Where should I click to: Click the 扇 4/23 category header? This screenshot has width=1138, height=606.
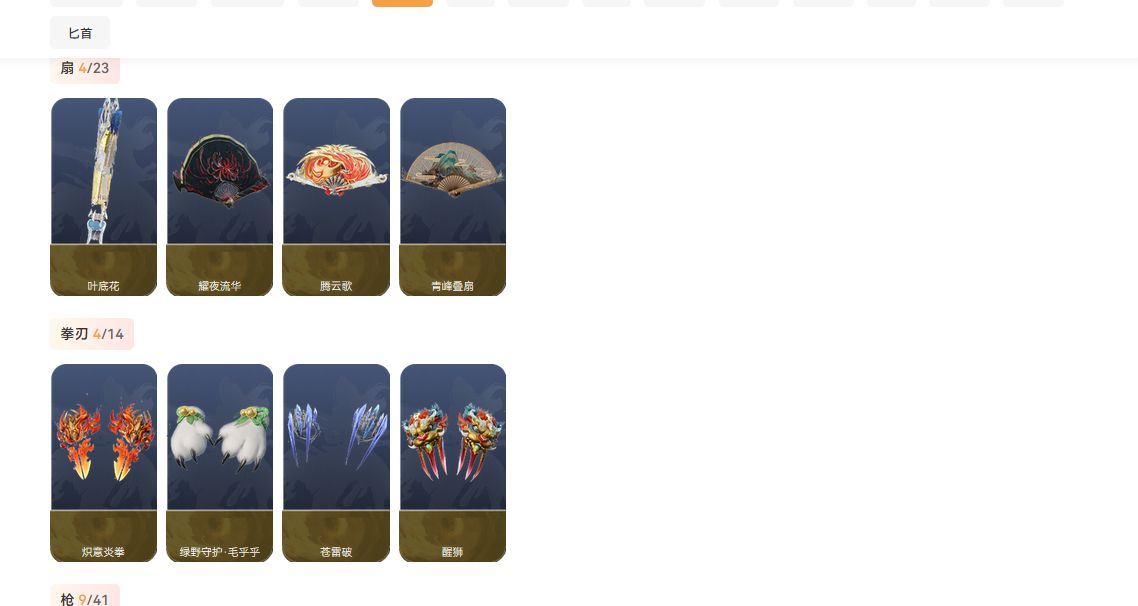[x=85, y=68]
